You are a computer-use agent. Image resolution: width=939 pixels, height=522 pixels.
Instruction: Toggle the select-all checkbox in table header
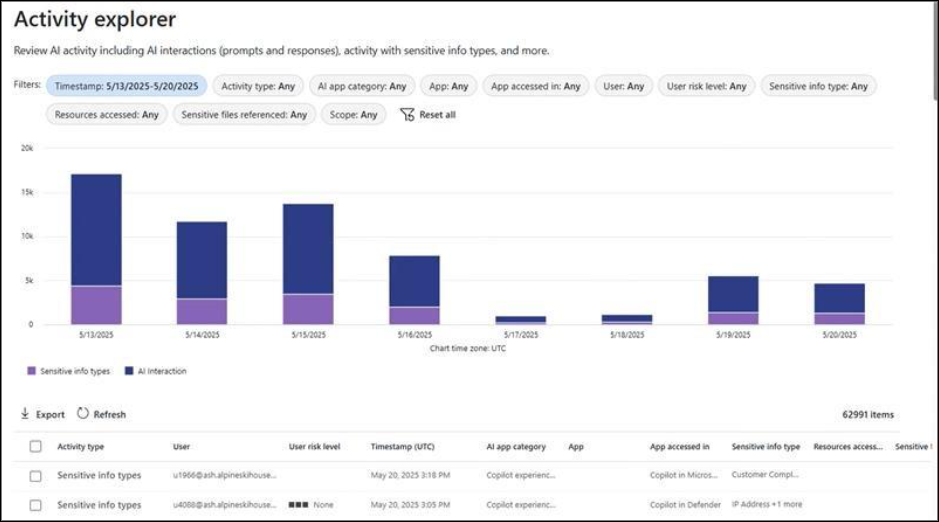pos(36,447)
